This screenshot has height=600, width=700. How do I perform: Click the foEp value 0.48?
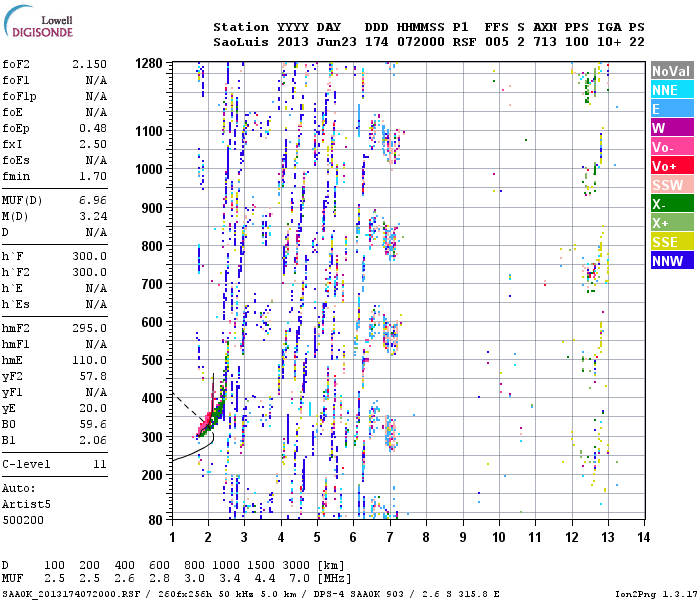(x=93, y=128)
